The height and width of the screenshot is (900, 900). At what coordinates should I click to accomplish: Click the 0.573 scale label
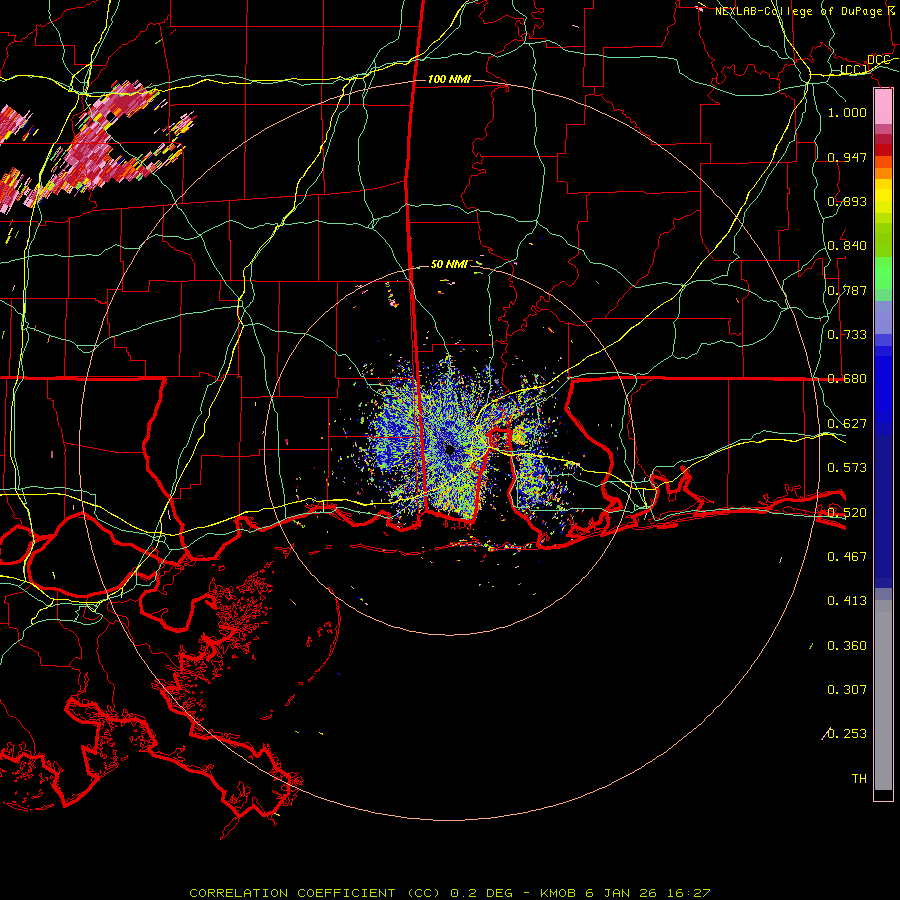(847, 468)
